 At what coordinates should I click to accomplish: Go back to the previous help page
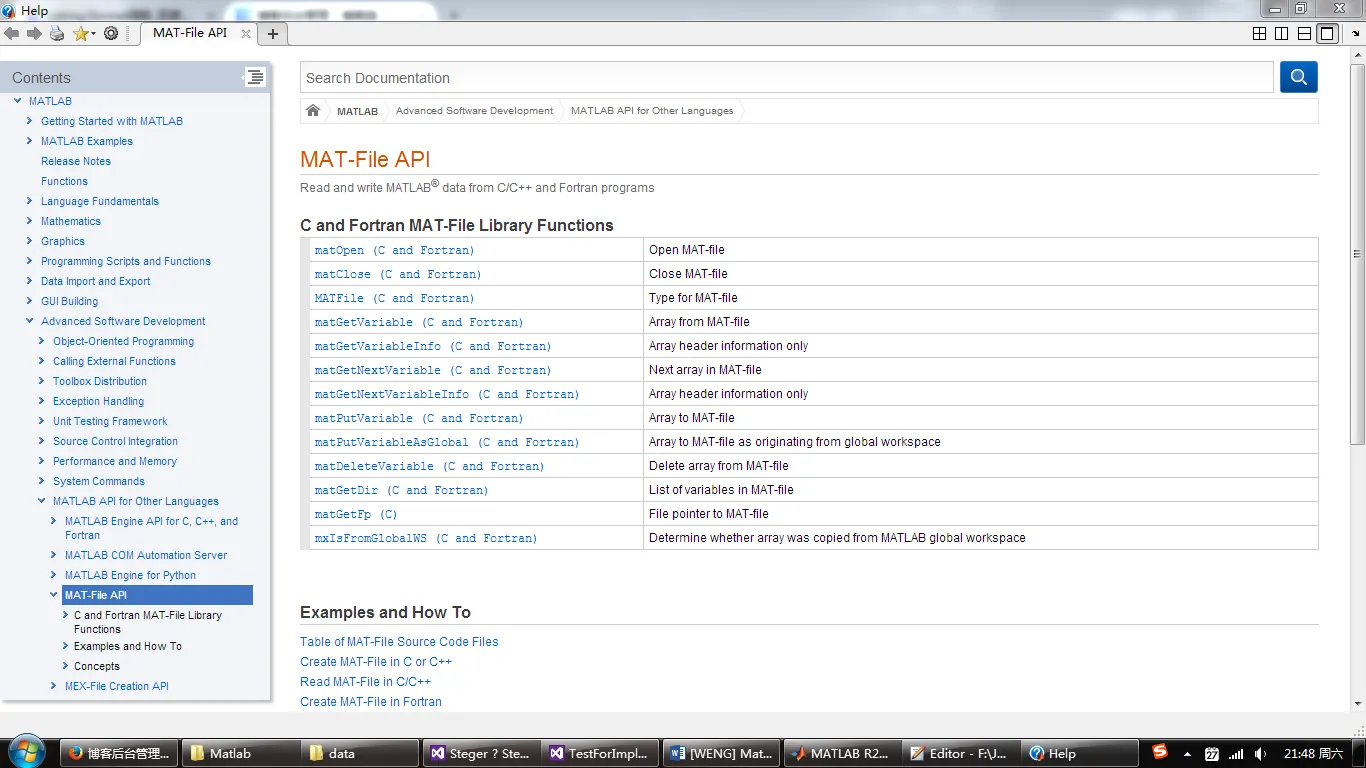click(x=12, y=33)
